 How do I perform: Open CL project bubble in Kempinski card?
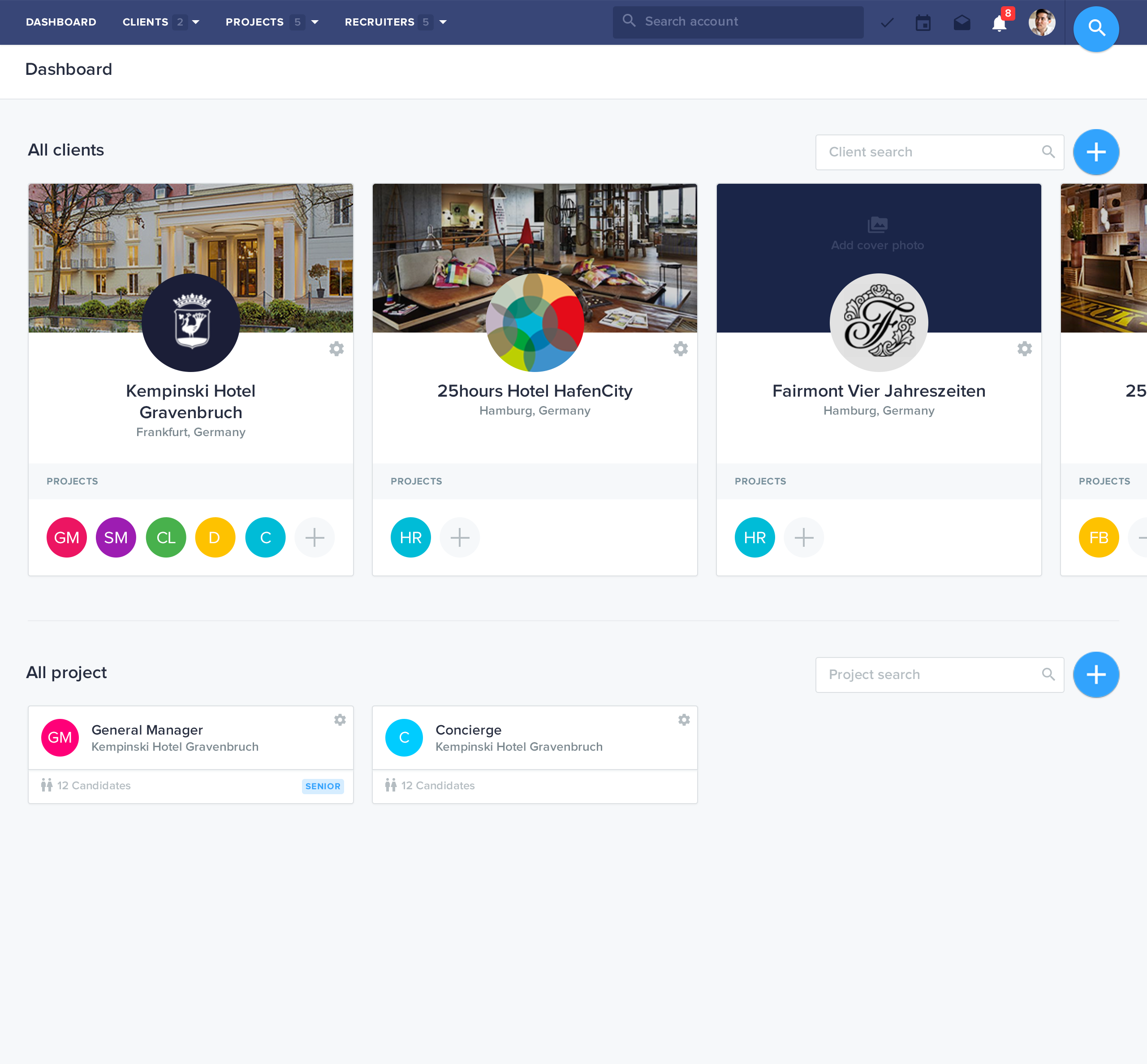coord(166,538)
